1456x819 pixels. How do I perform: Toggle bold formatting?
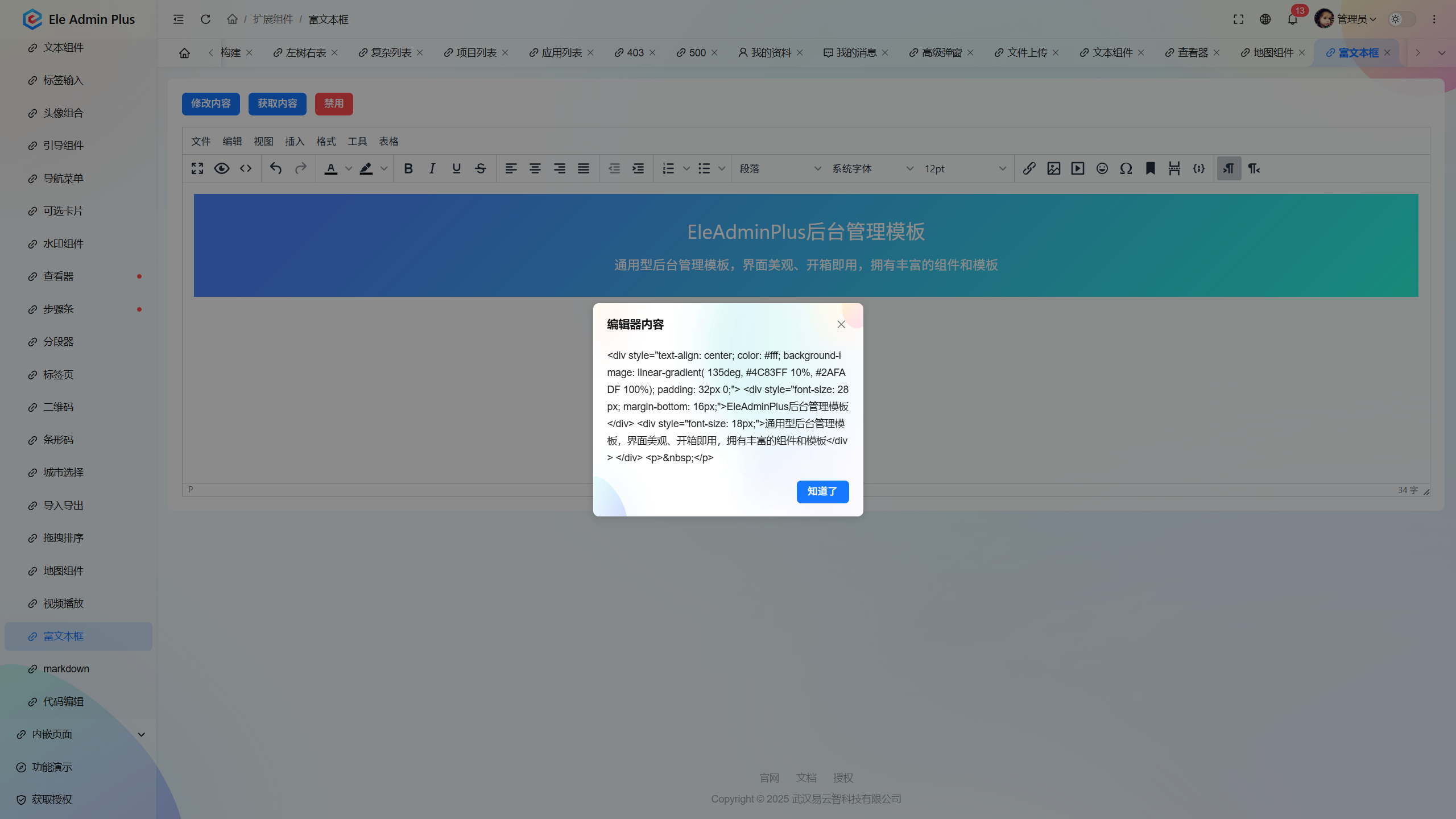408,168
